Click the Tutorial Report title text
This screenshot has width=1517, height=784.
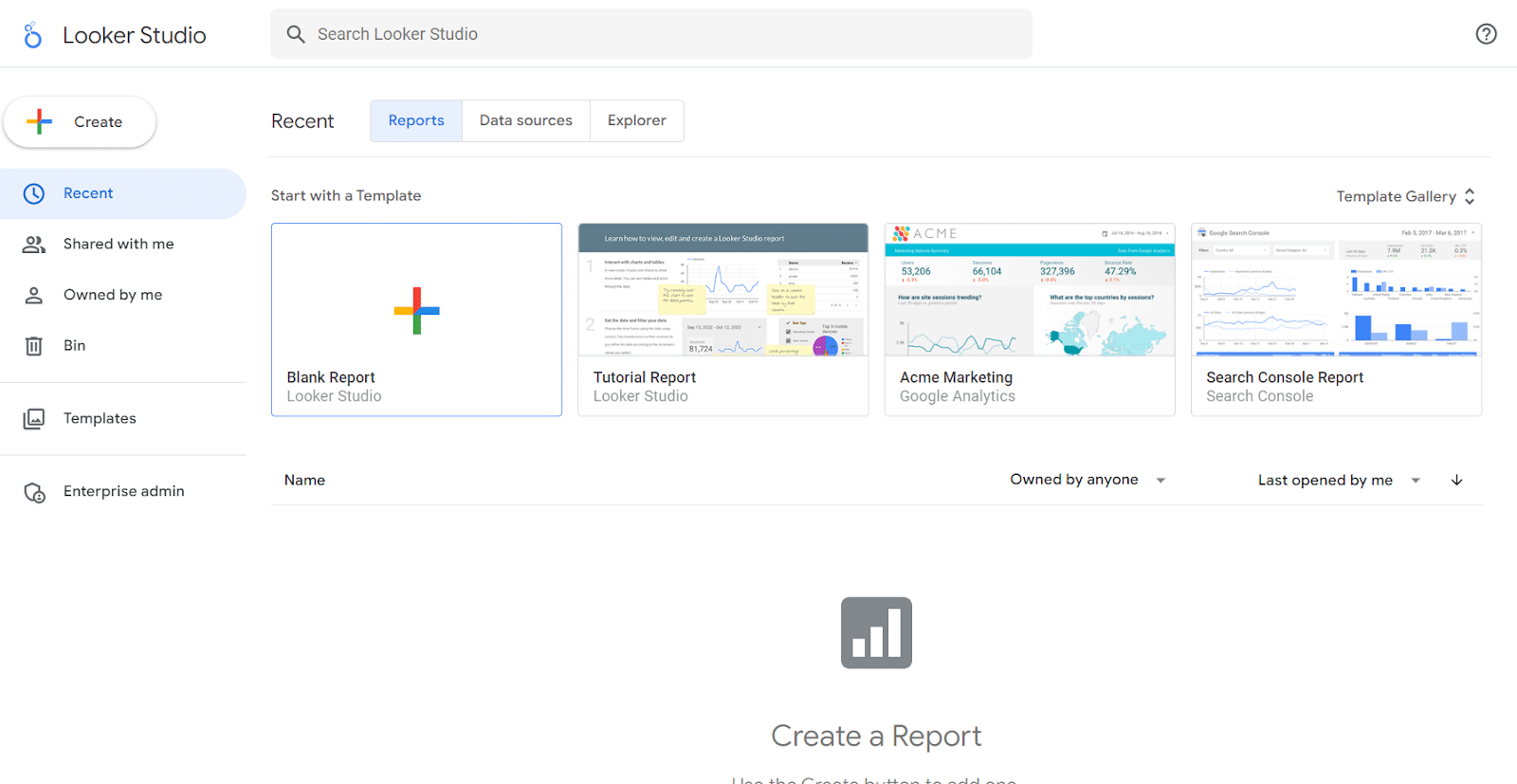click(645, 377)
